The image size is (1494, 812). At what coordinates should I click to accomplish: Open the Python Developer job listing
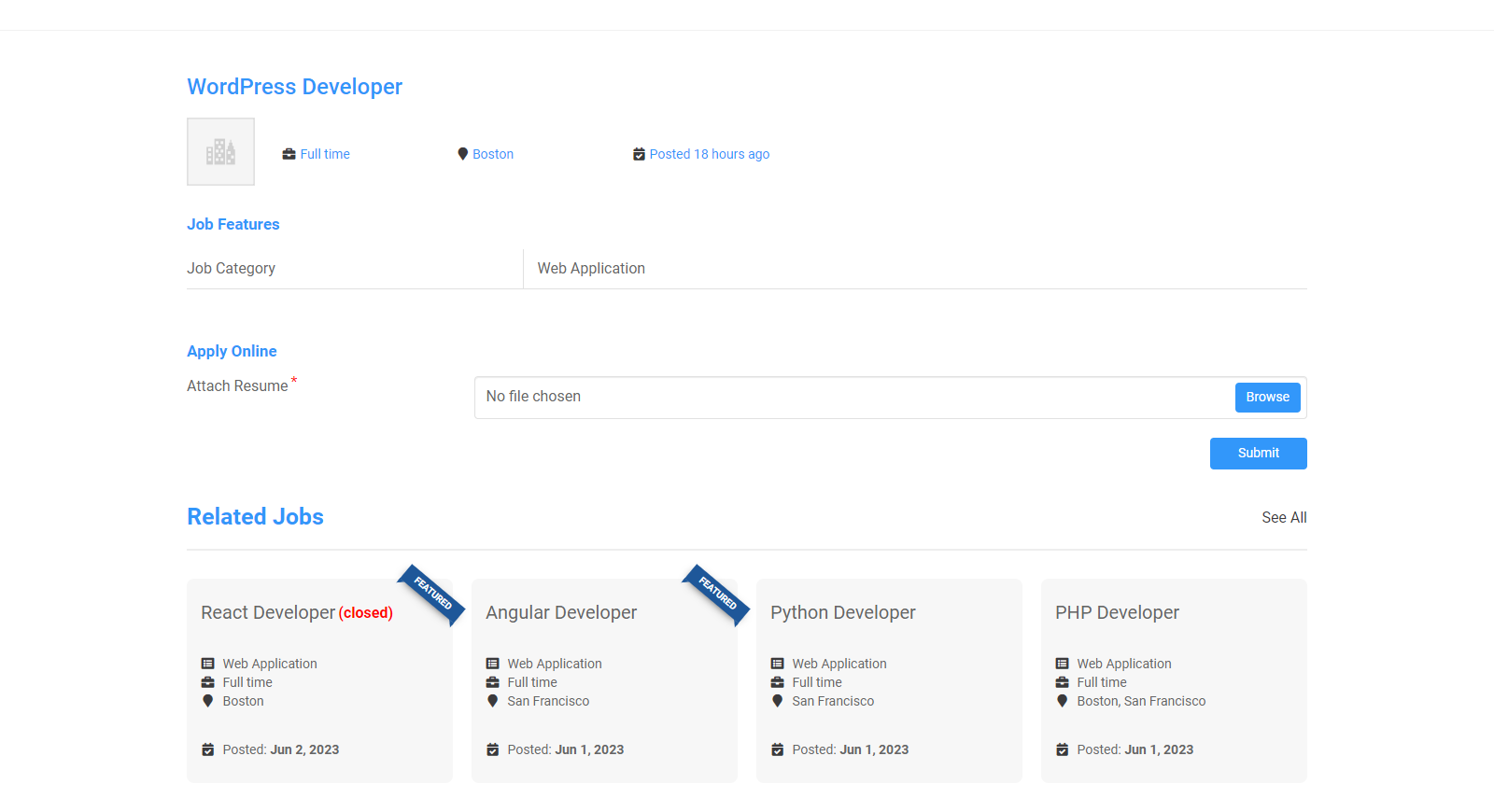(842, 612)
